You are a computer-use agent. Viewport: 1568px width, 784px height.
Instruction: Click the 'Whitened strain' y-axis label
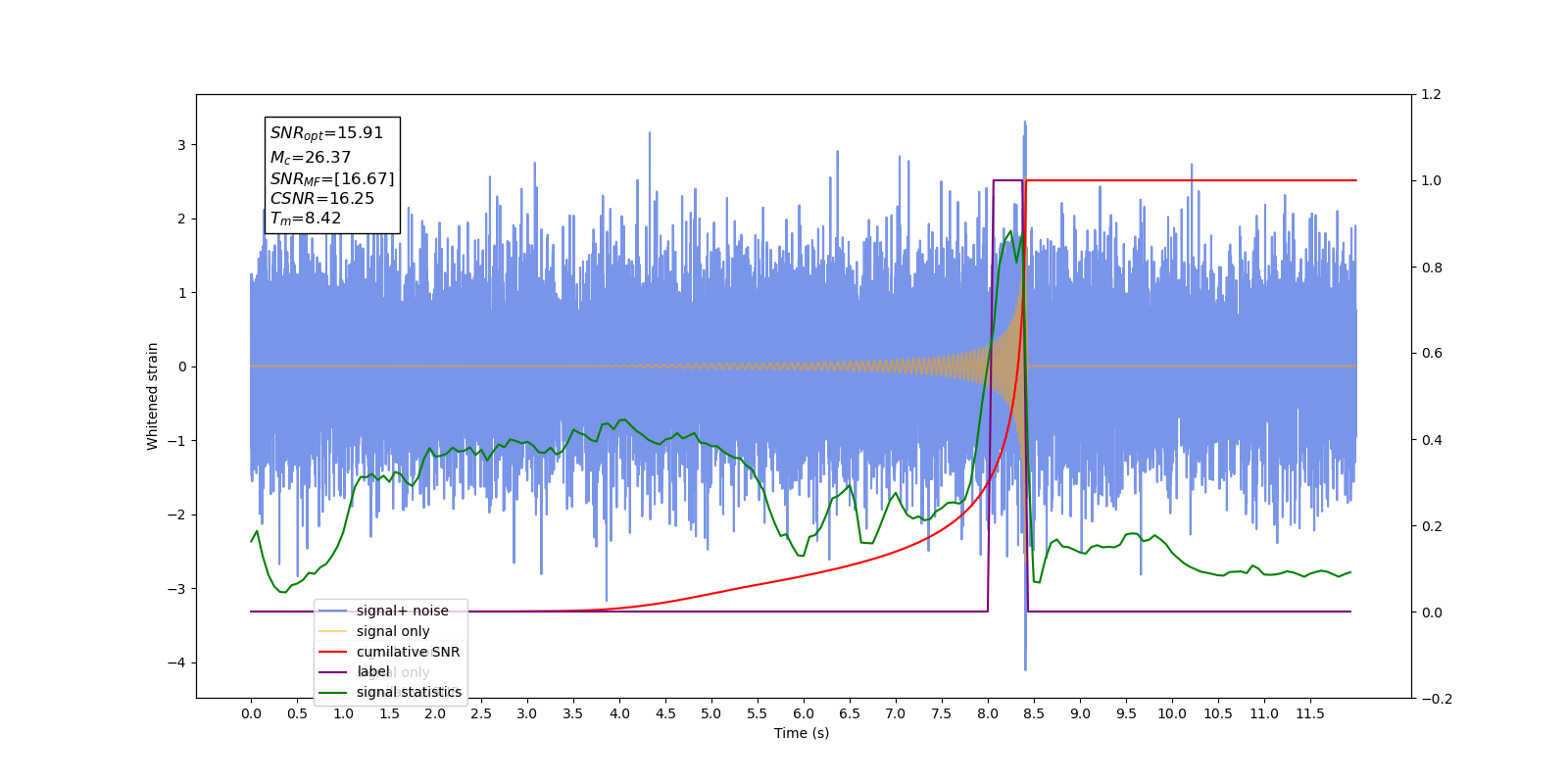click(x=152, y=396)
